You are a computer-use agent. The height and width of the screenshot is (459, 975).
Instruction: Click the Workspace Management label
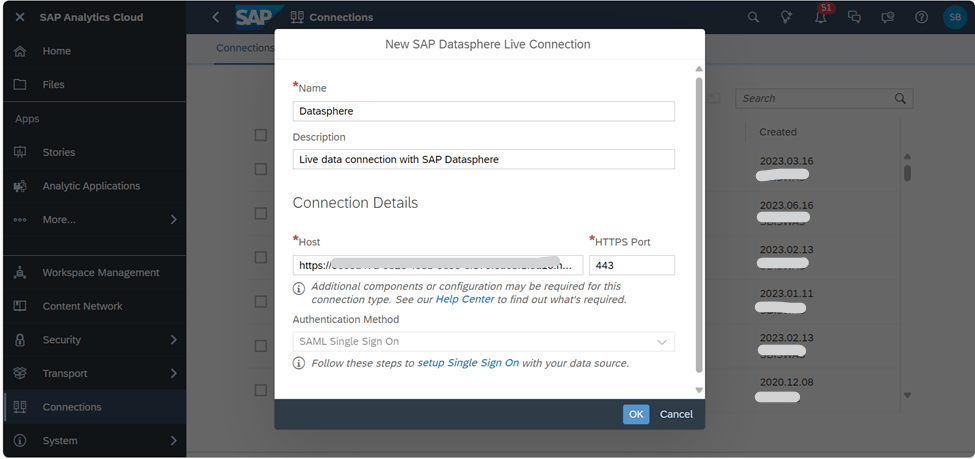tap(101, 272)
